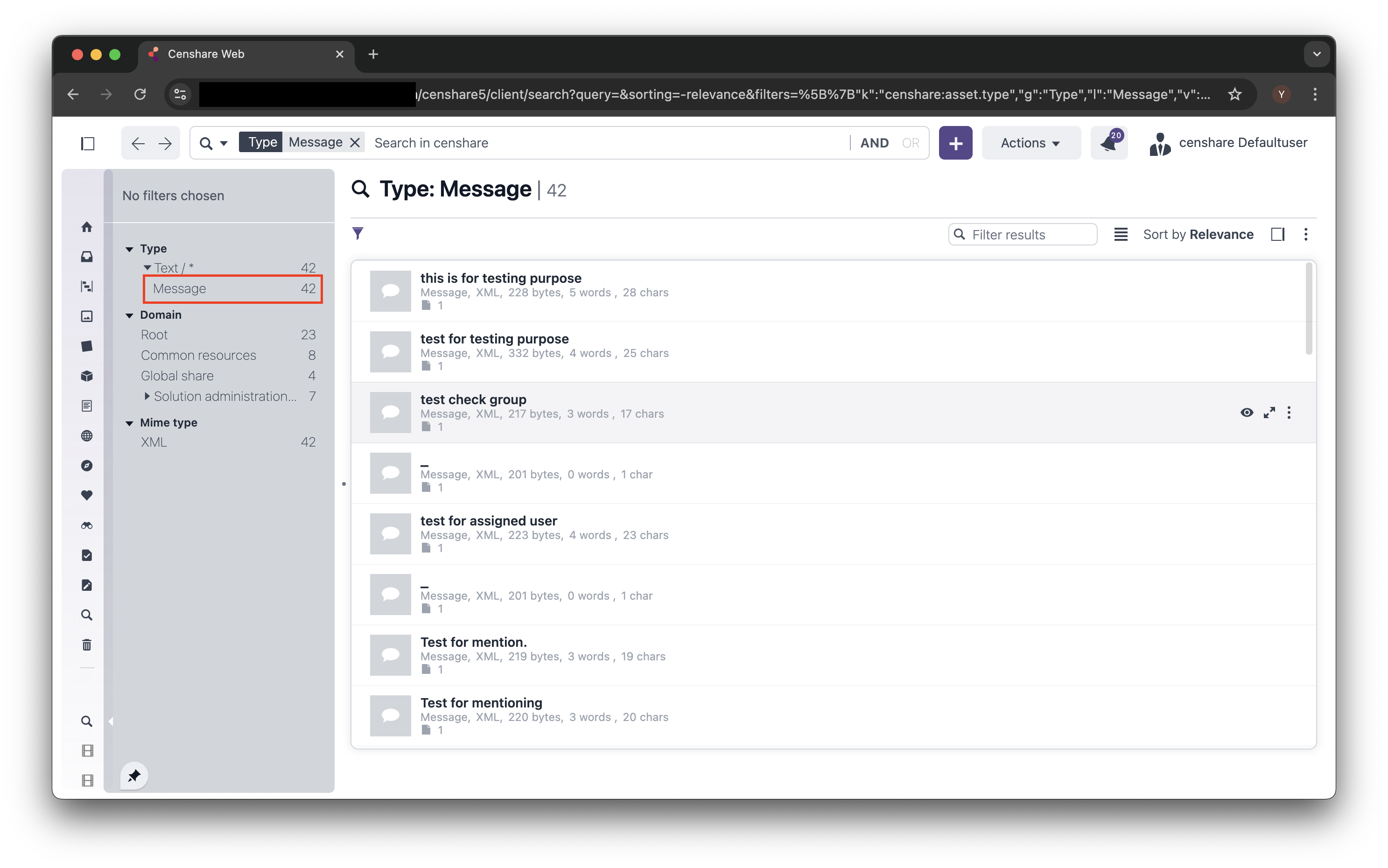Viewport: 1388px width, 868px height.
Task: Click the purple plus create button
Action: click(x=955, y=143)
